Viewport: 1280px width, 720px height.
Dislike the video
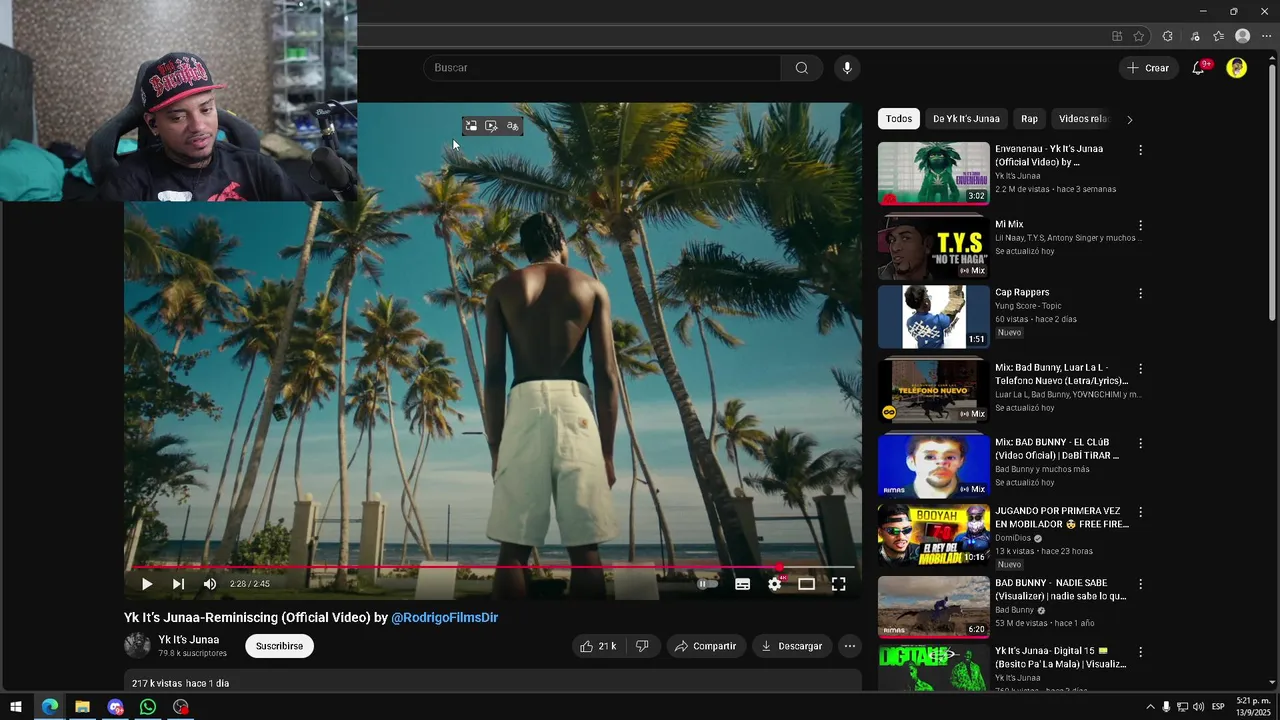tap(642, 646)
